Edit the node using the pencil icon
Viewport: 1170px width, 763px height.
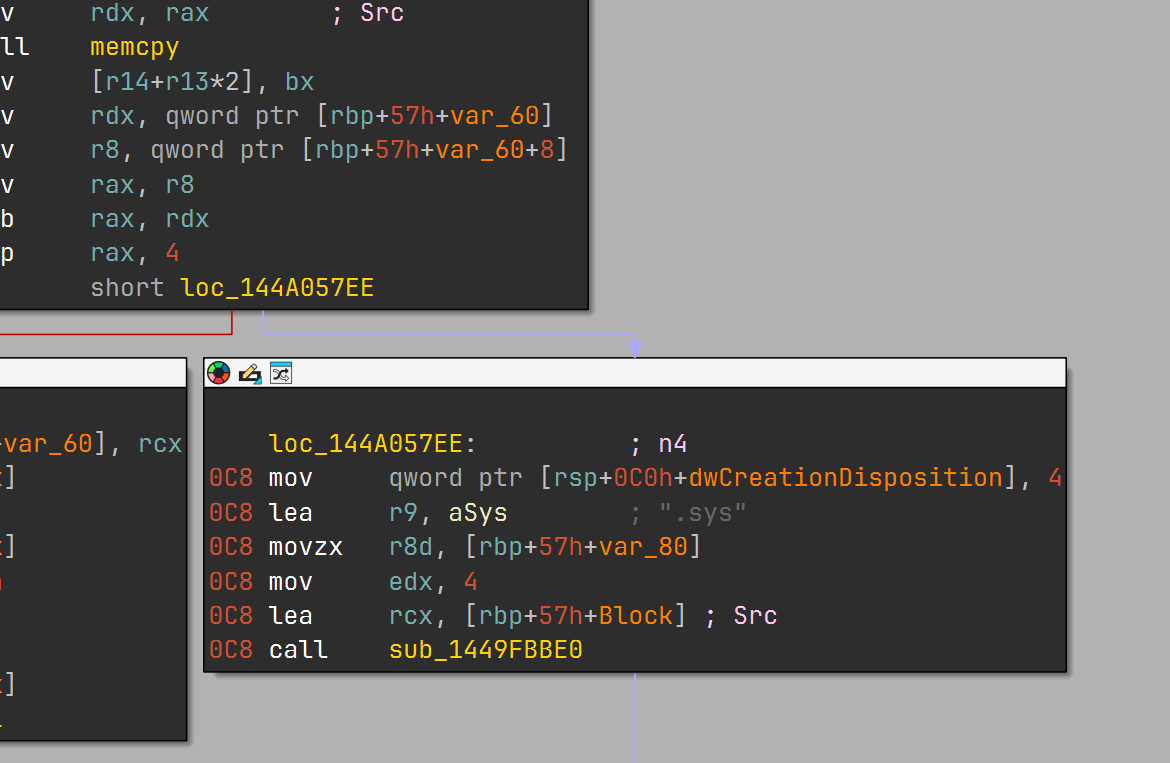pos(249,373)
